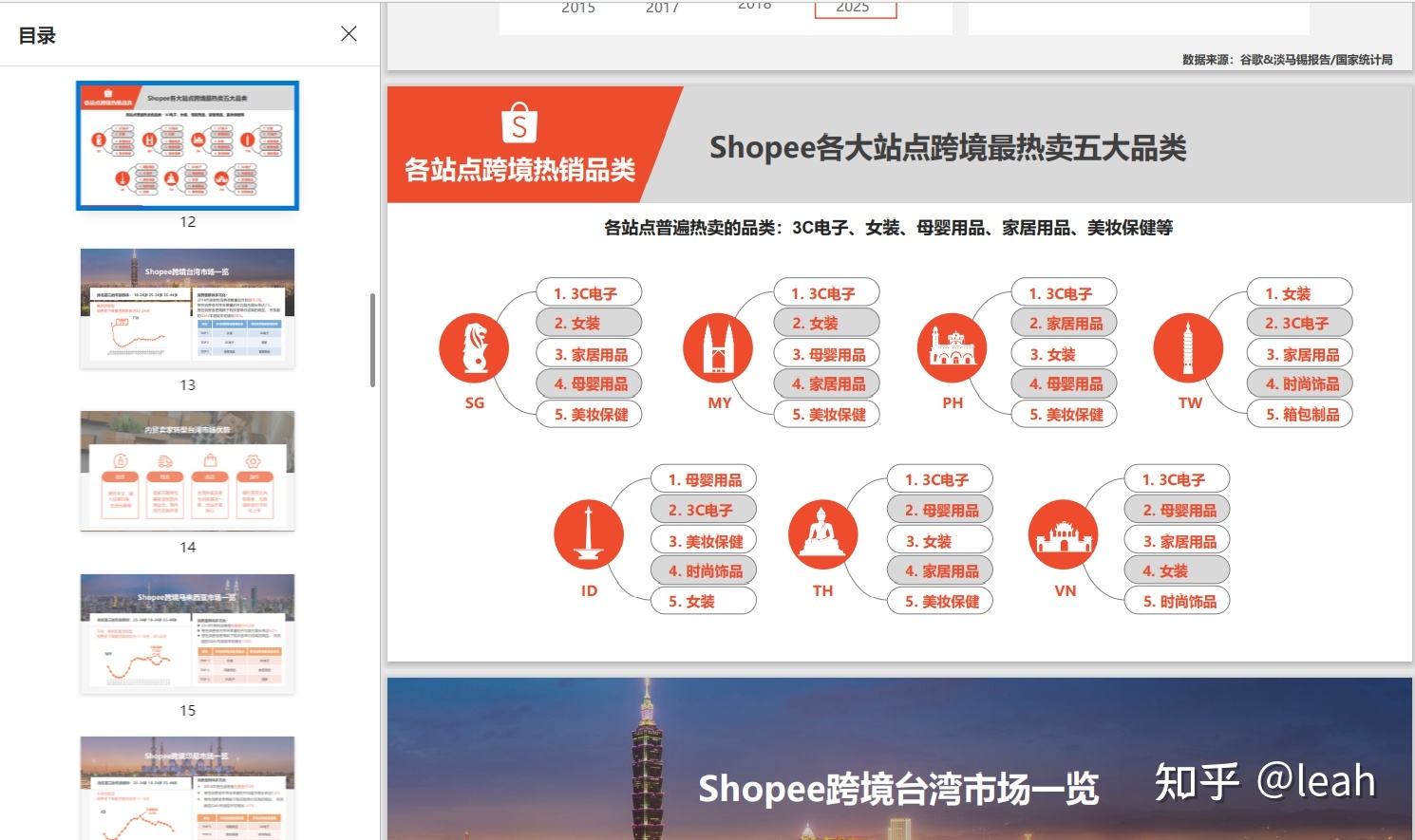Click PH item 5. 美妆保健
Image resolution: width=1415 pixels, height=840 pixels.
pos(1065,414)
